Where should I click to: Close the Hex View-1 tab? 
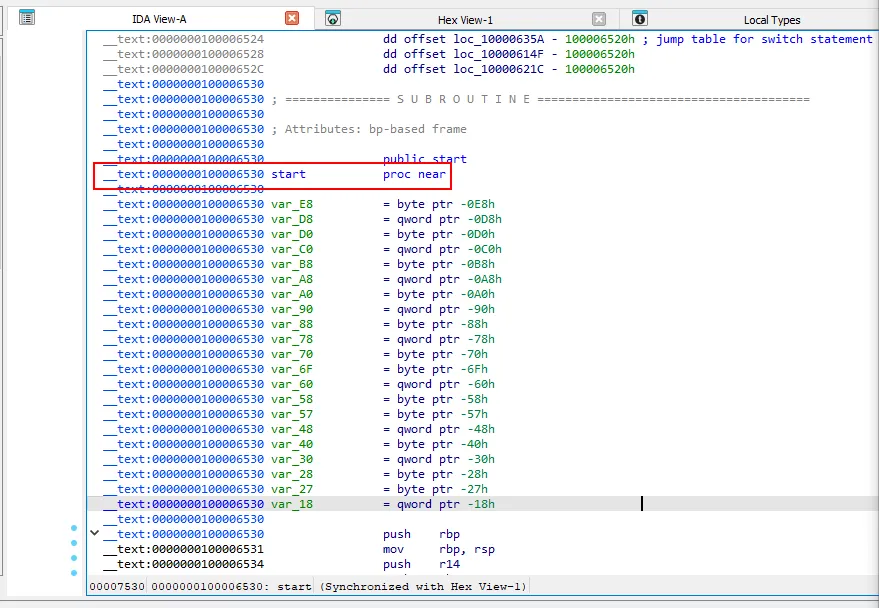[599, 19]
